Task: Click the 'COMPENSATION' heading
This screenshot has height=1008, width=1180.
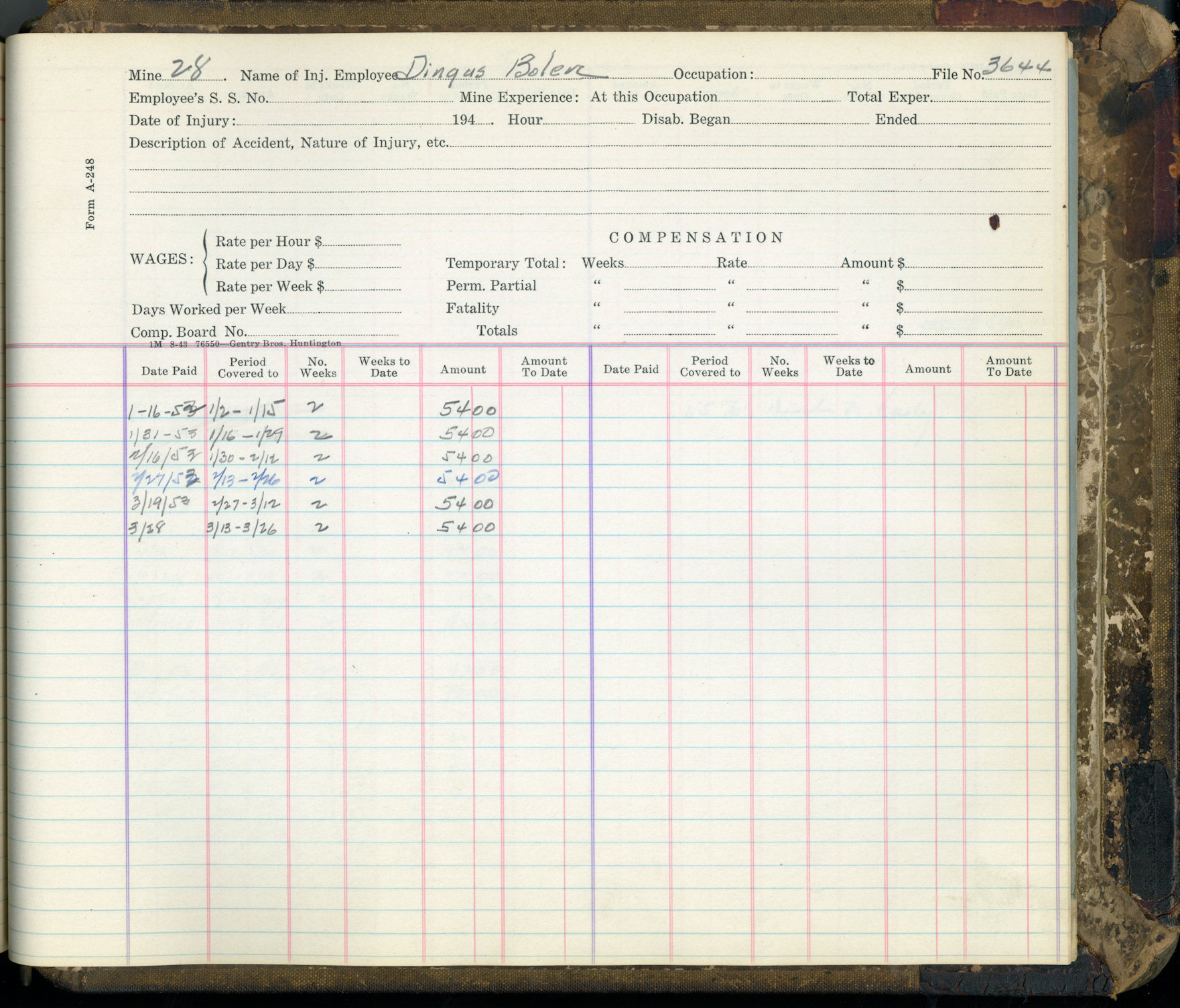Action: coord(696,238)
